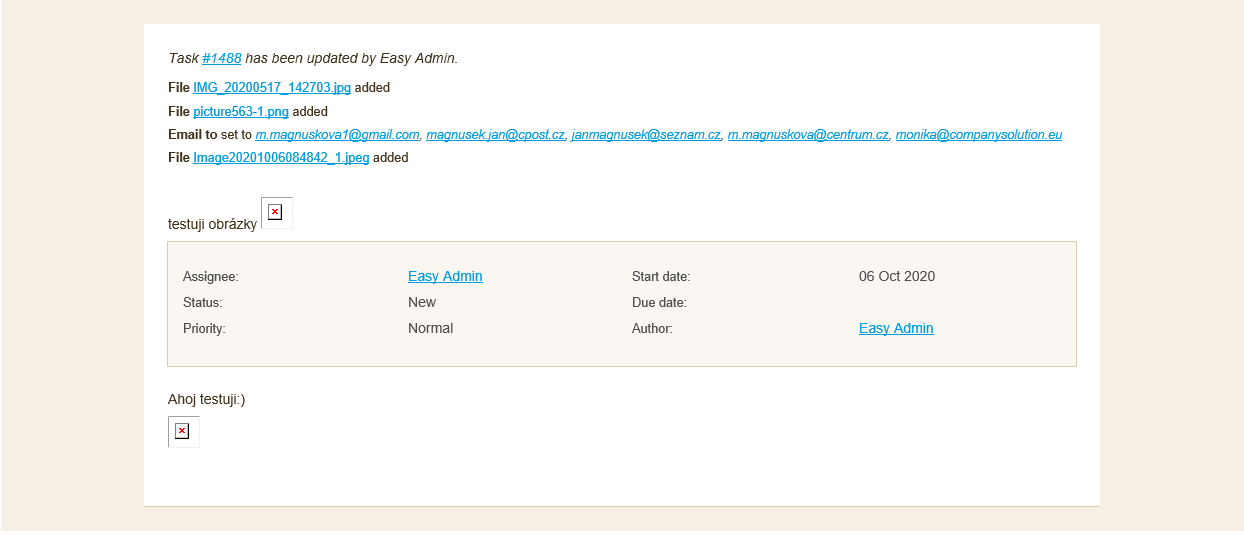Click the 'Email to' label
The height and width of the screenshot is (535, 1244).
tap(193, 135)
